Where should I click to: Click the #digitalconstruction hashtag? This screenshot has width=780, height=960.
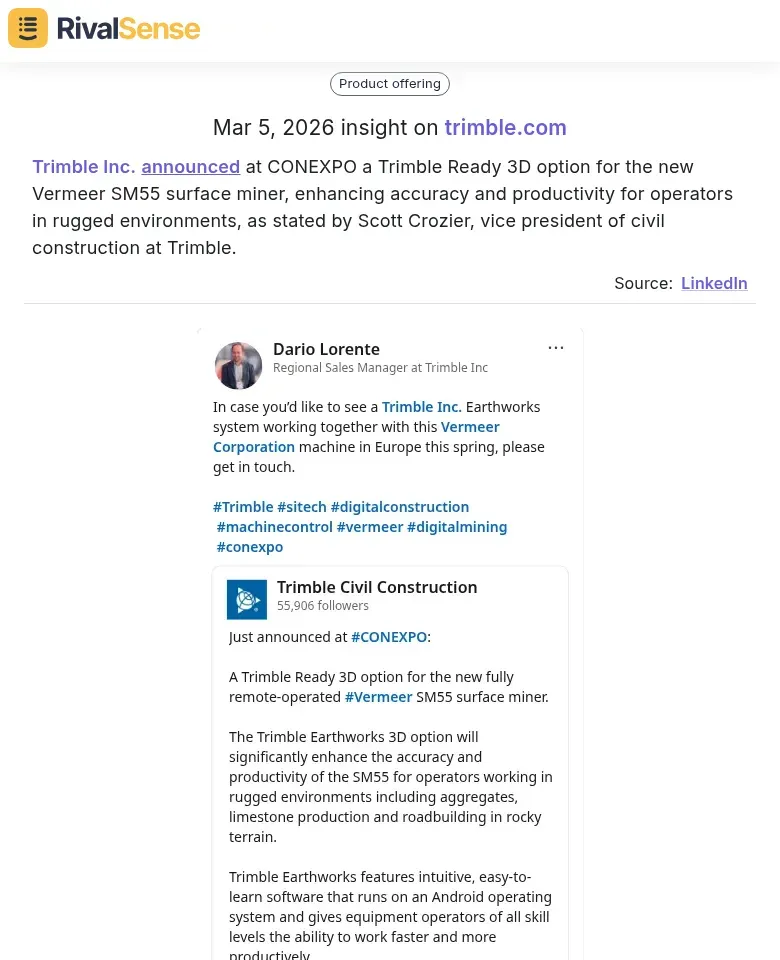pos(400,507)
